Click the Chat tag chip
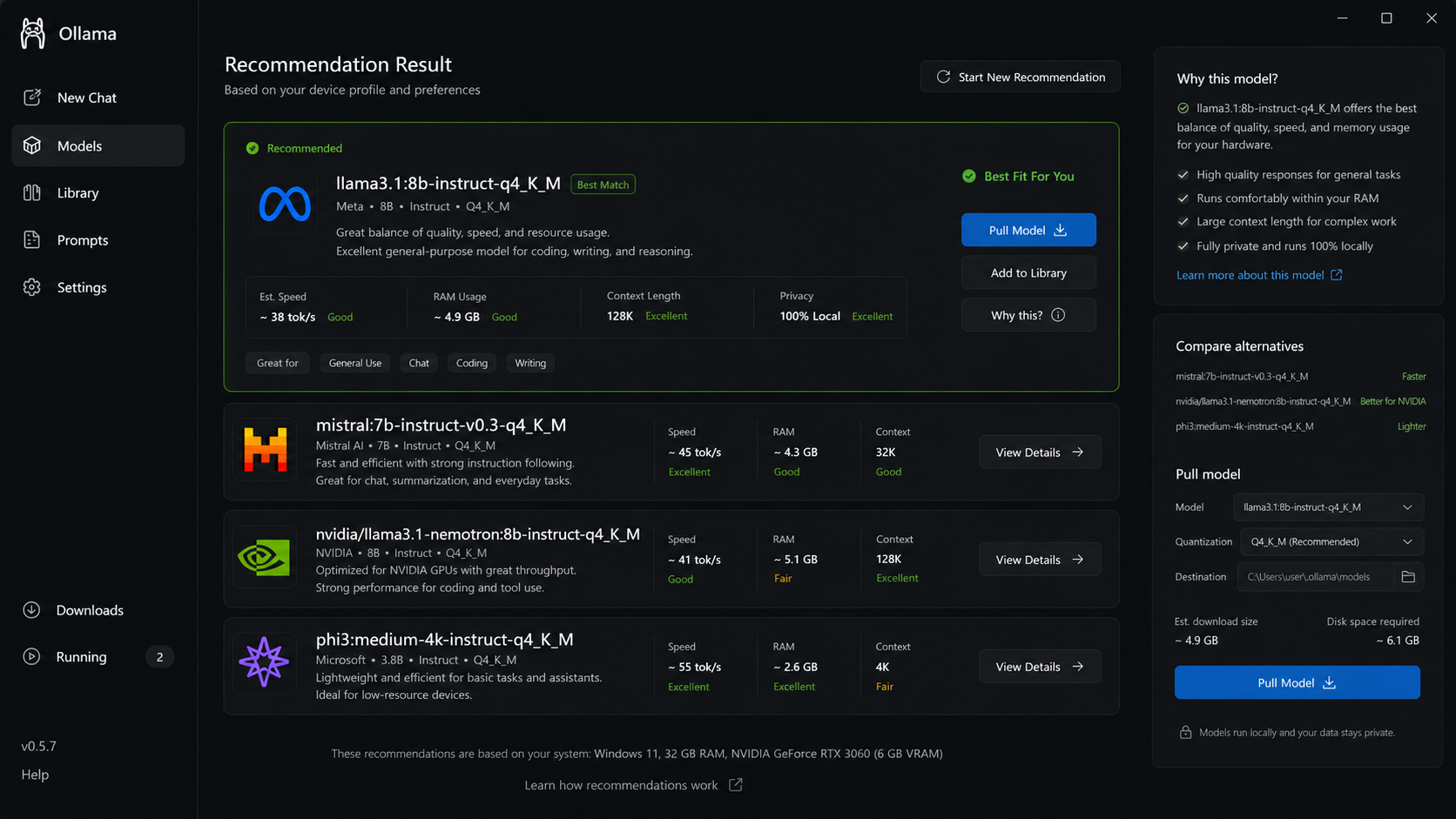Viewport: 1456px width, 819px height. [419, 363]
